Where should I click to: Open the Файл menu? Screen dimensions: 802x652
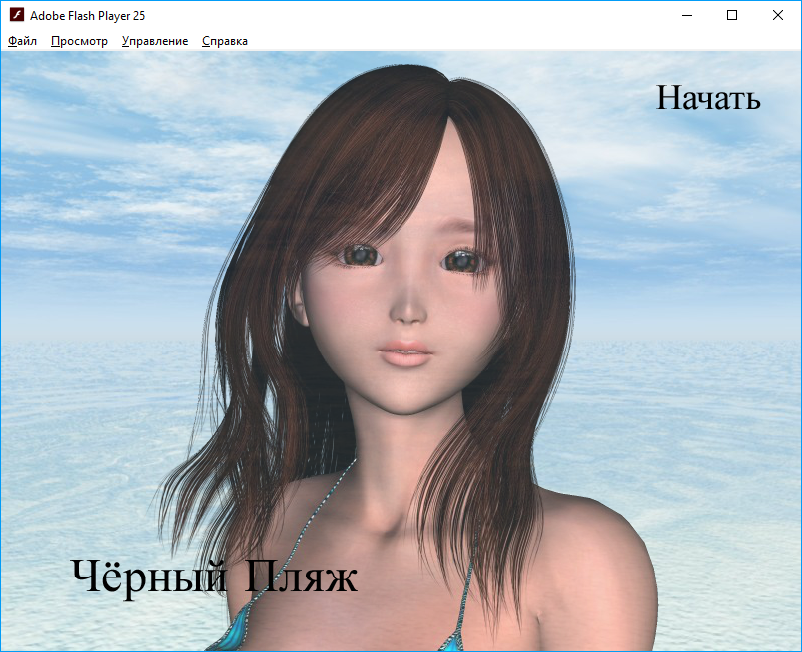[22, 41]
